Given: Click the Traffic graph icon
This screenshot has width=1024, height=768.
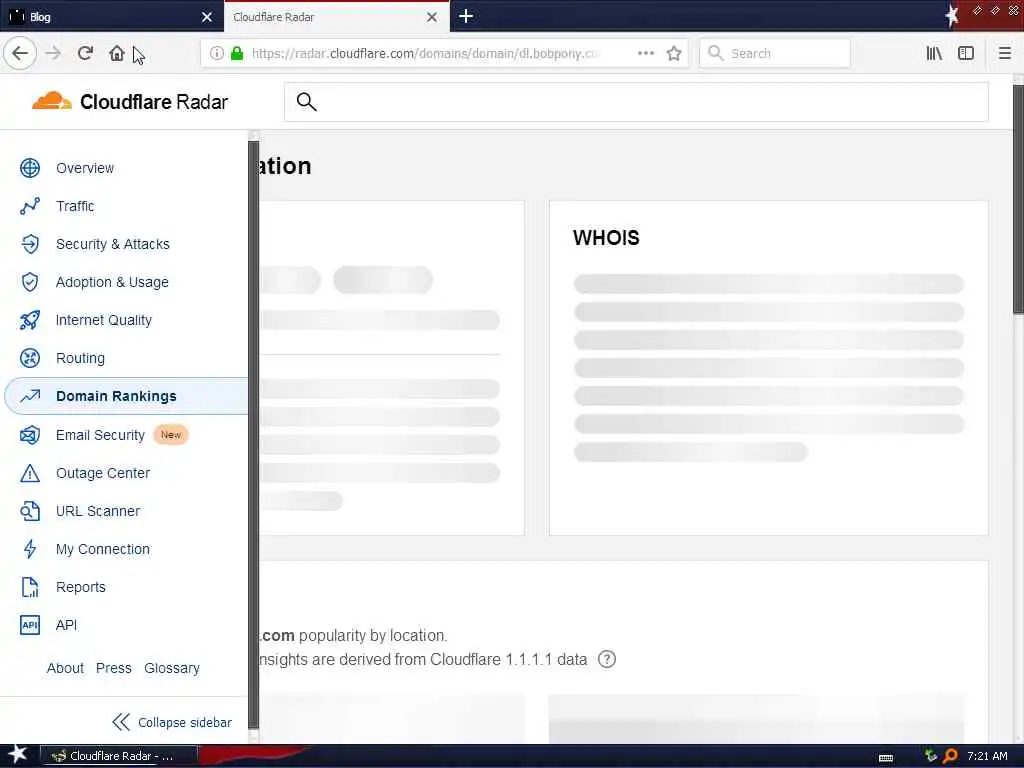Looking at the screenshot, I should (29, 206).
